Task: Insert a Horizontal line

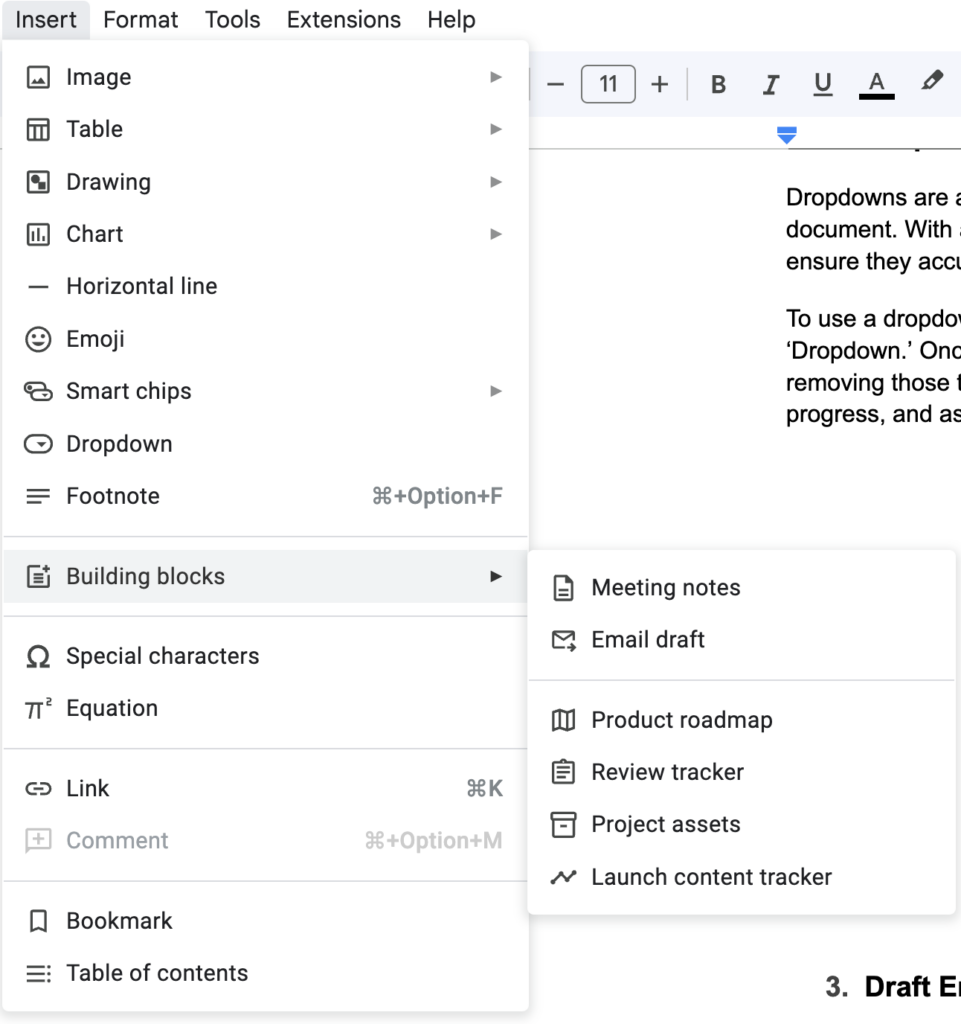Action: coord(141,286)
